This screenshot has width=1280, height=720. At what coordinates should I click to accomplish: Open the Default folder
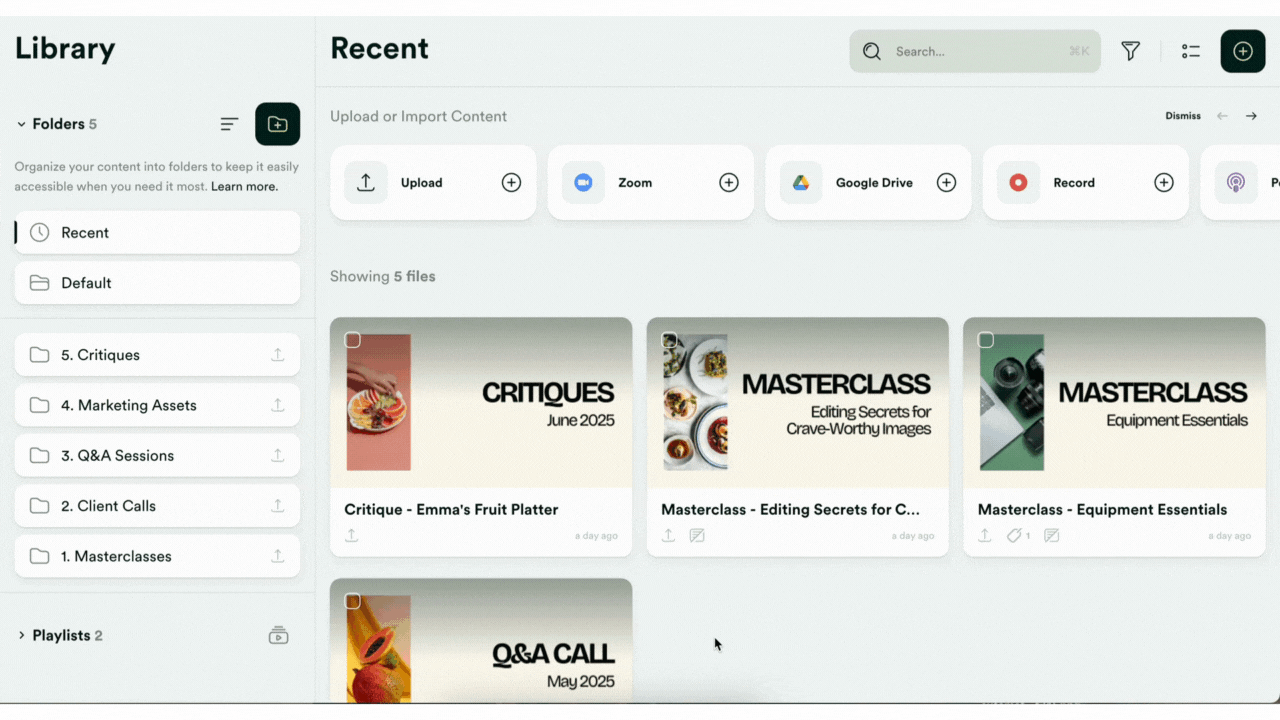point(157,283)
